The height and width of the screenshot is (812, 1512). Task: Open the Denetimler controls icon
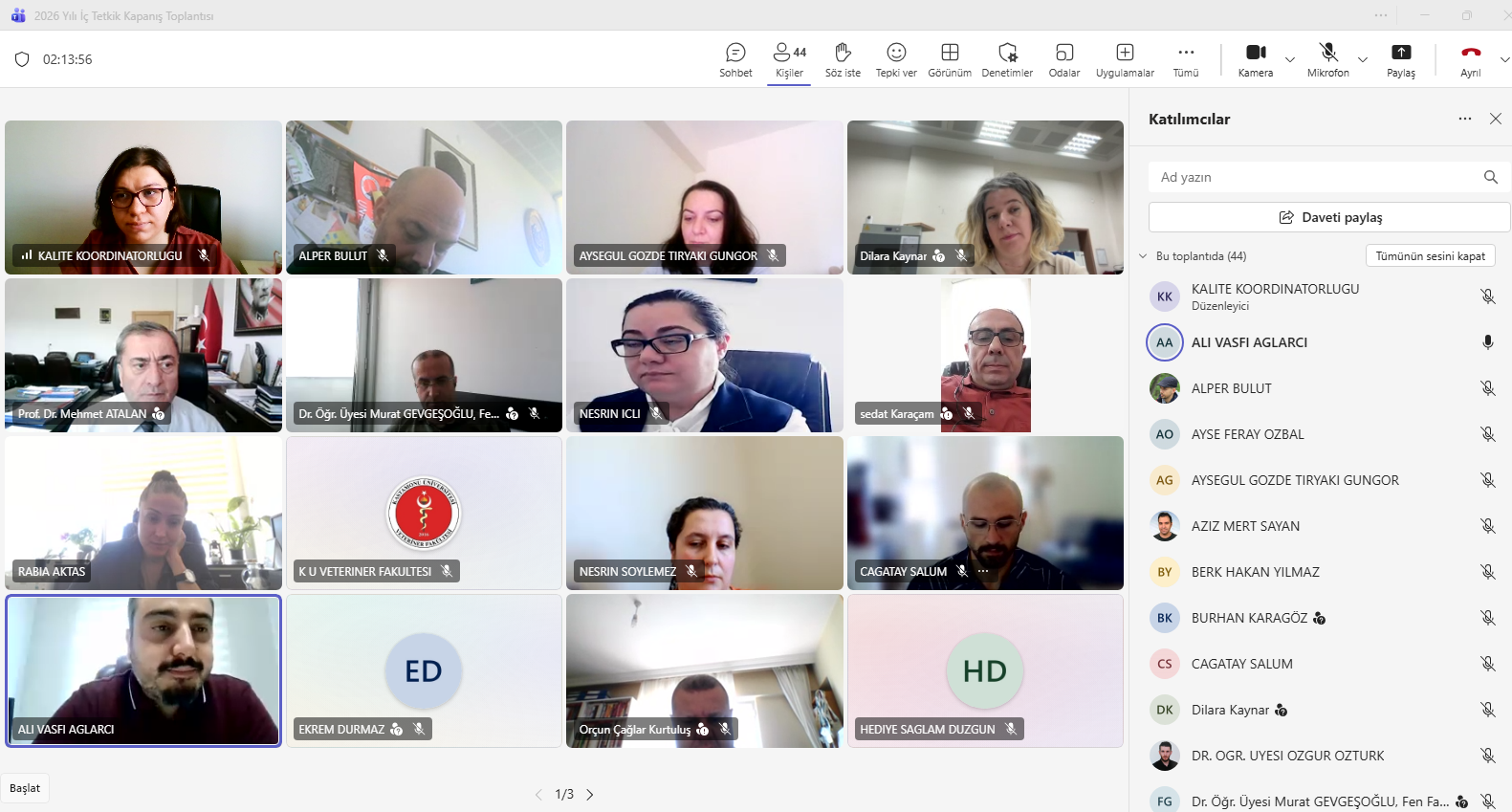(1007, 59)
